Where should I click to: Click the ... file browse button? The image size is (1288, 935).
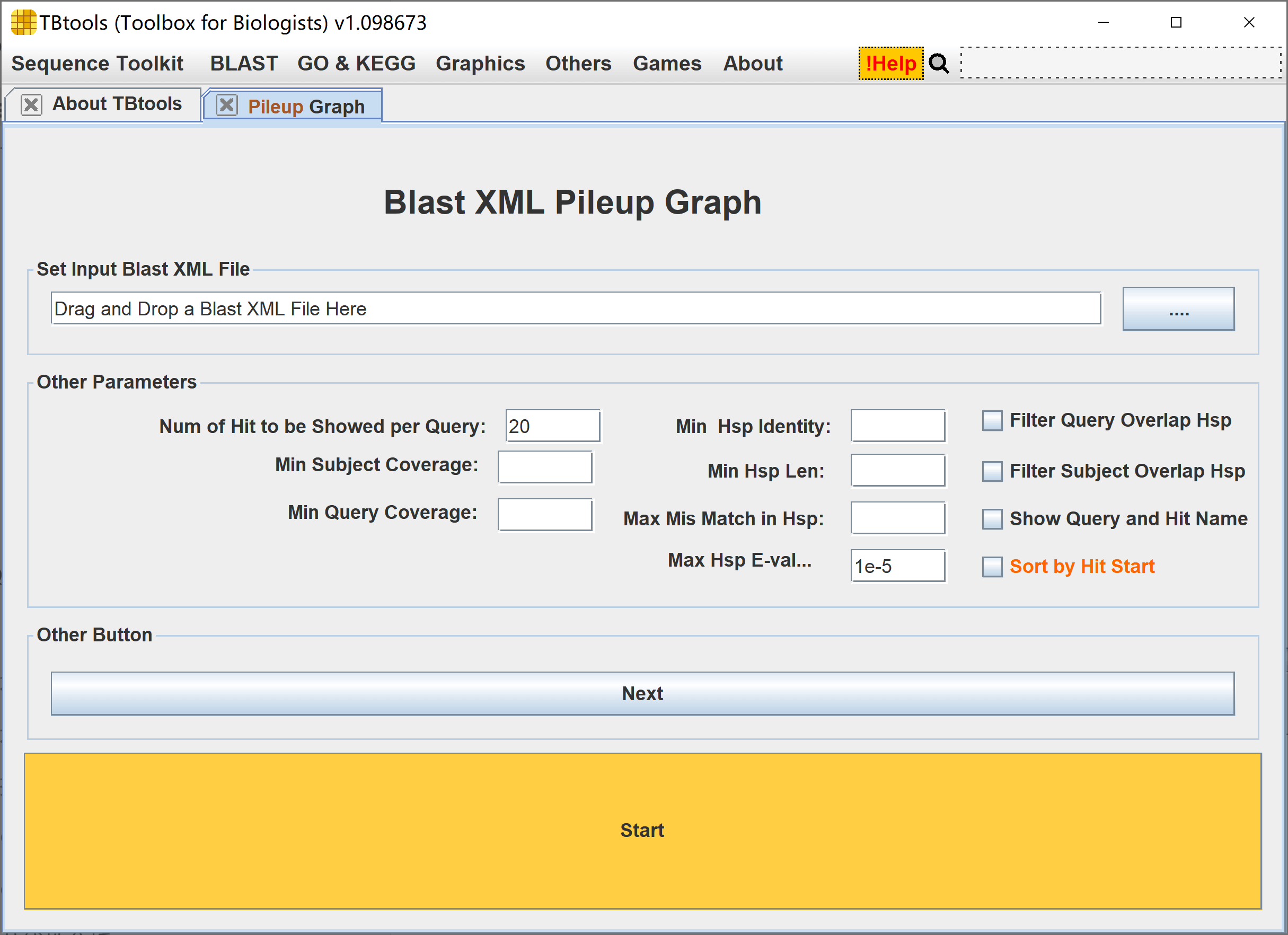tap(1178, 308)
